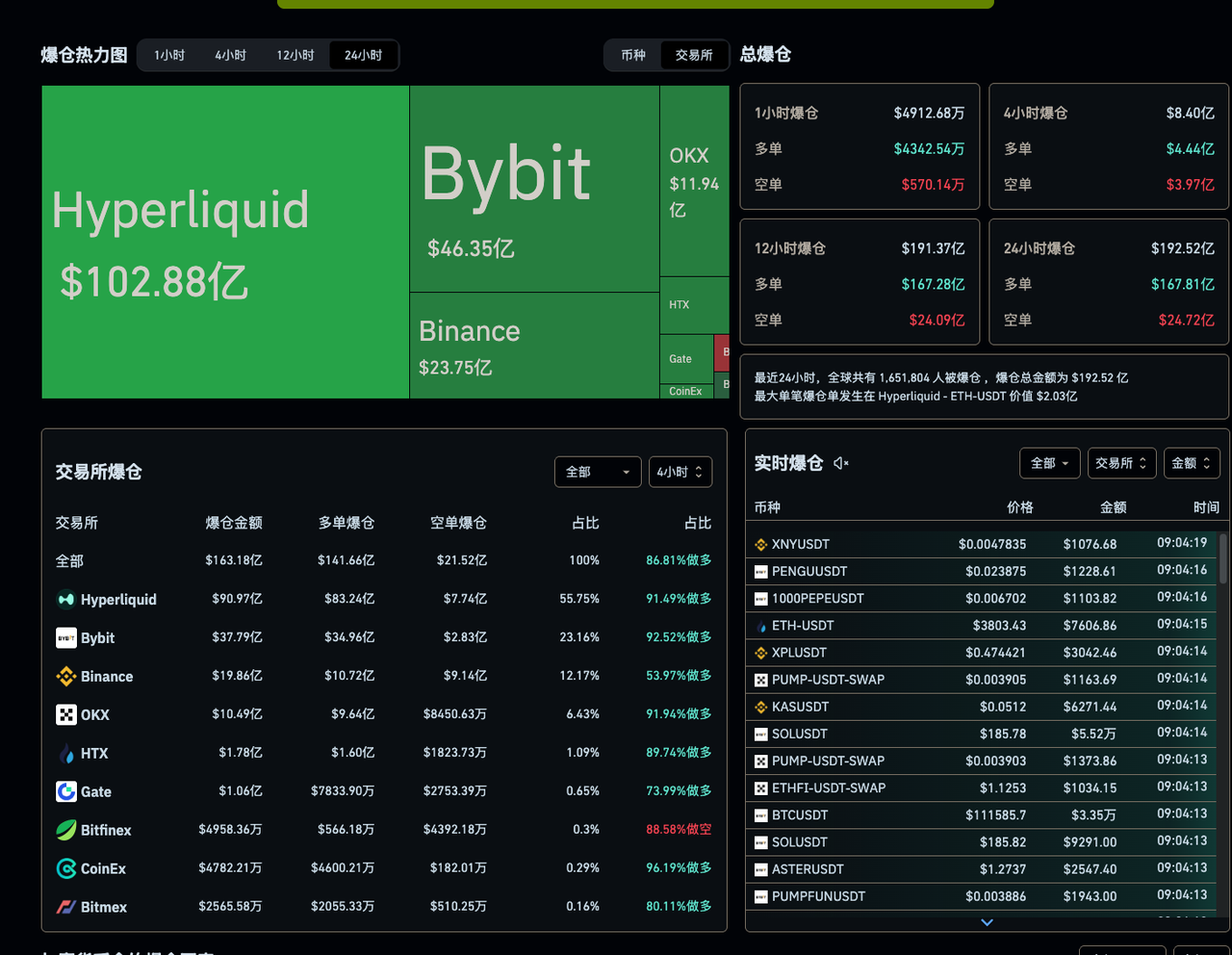Open the 4小时 time dropdown

pos(680,472)
